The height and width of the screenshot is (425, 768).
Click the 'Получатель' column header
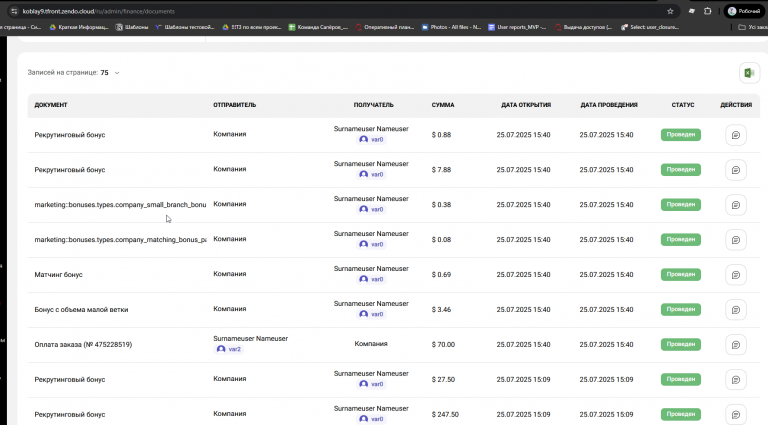[374, 105]
